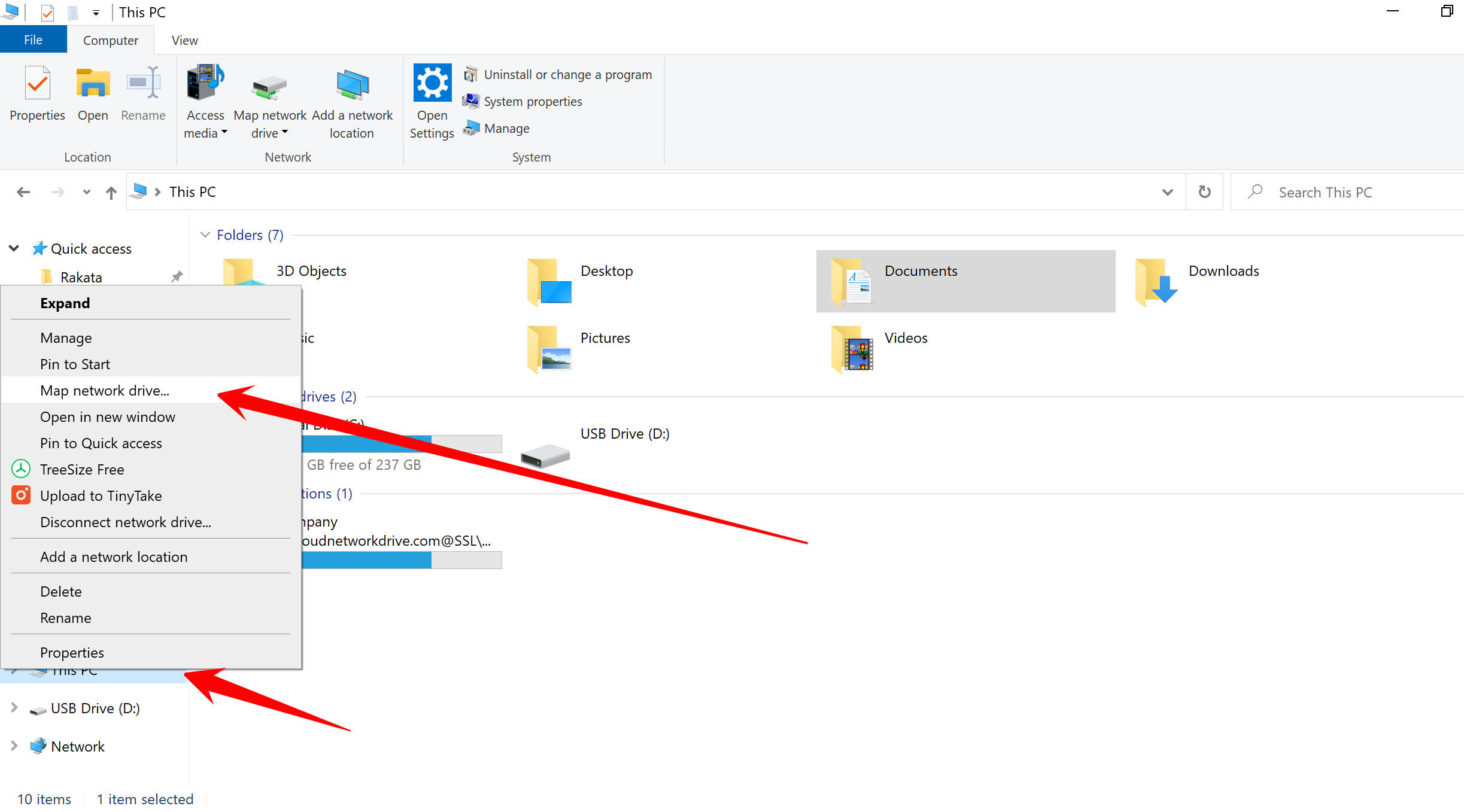Image resolution: width=1464 pixels, height=812 pixels.
Task: Collapse the Quick access tree node
Action: [14, 248]
